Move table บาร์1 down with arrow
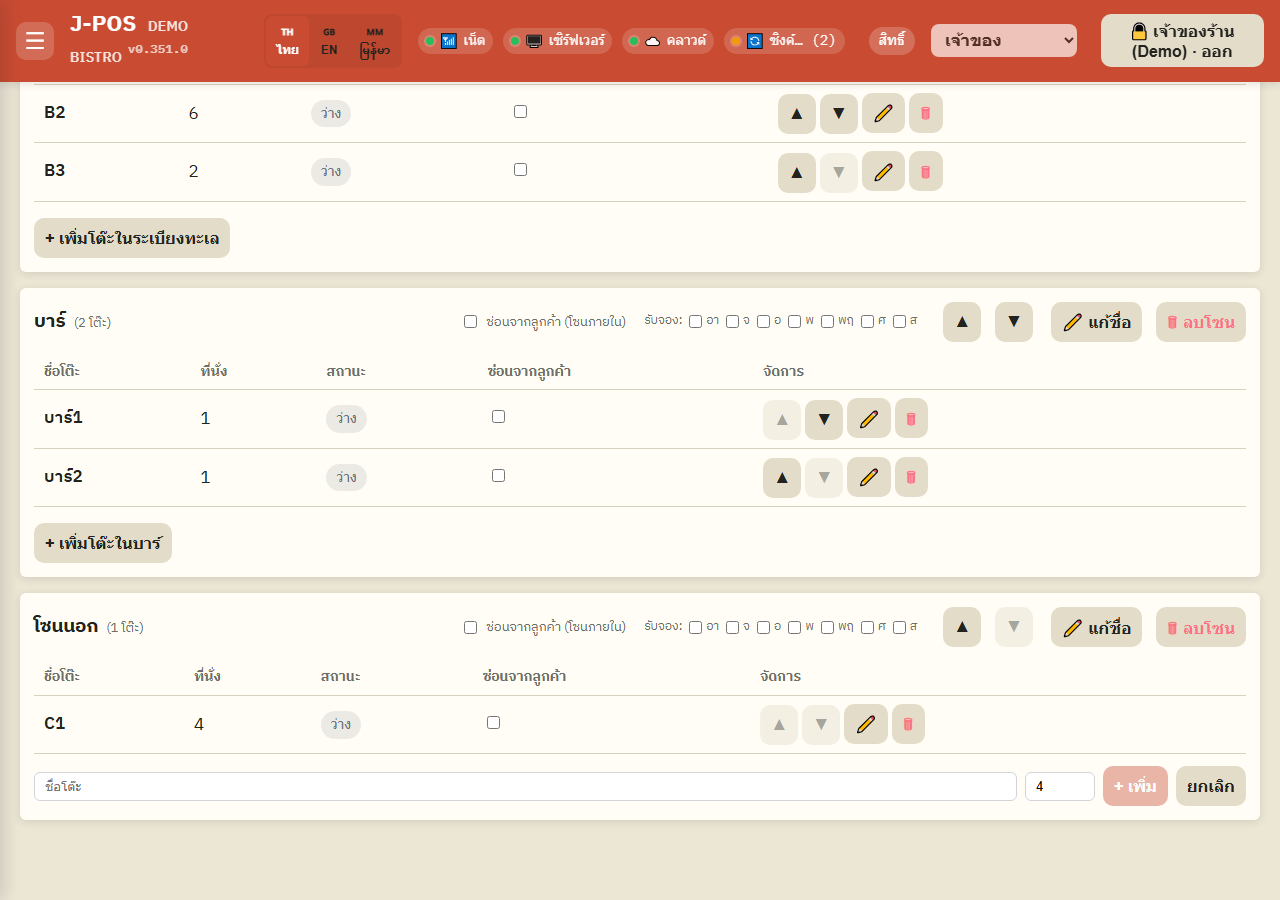1280x900 pixels. coord(824,419)
